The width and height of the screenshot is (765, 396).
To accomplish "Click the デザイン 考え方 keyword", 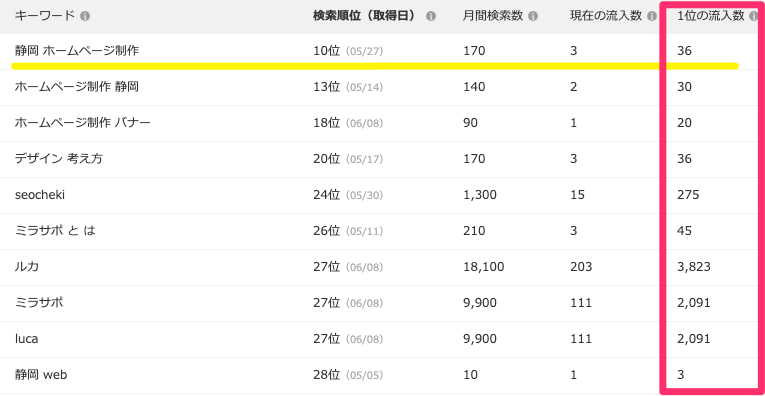I will (x=59, y=158).
